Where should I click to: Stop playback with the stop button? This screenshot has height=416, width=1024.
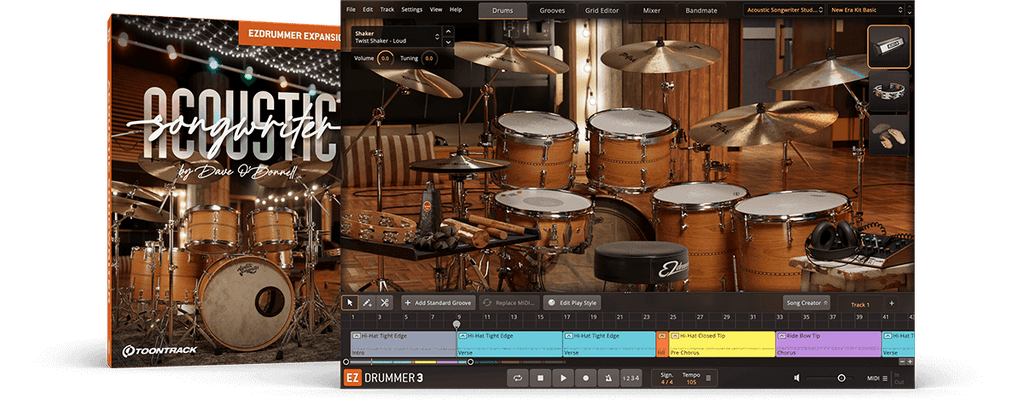[x=540, y=377]
